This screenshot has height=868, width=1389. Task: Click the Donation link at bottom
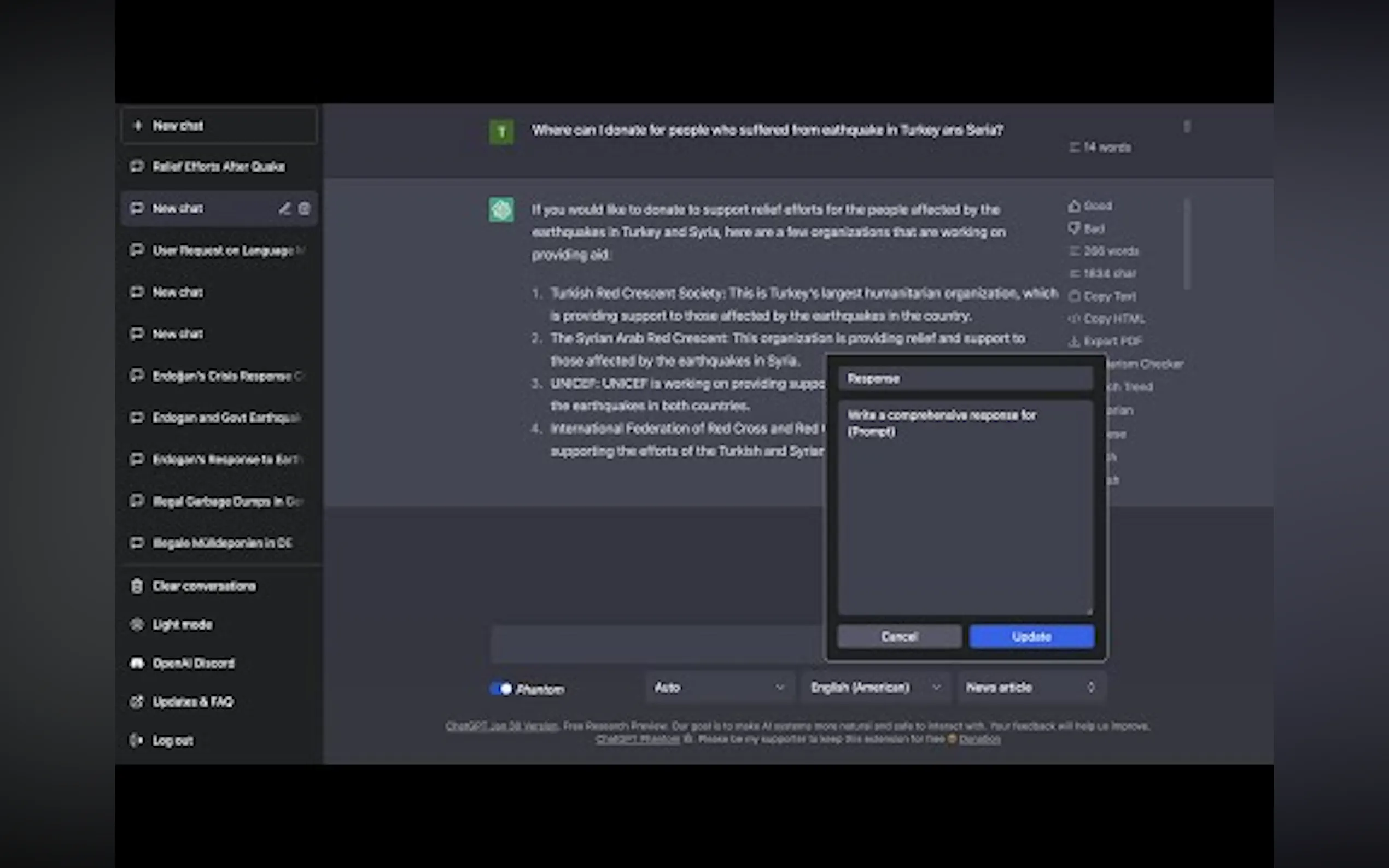(x=979, y=740)
